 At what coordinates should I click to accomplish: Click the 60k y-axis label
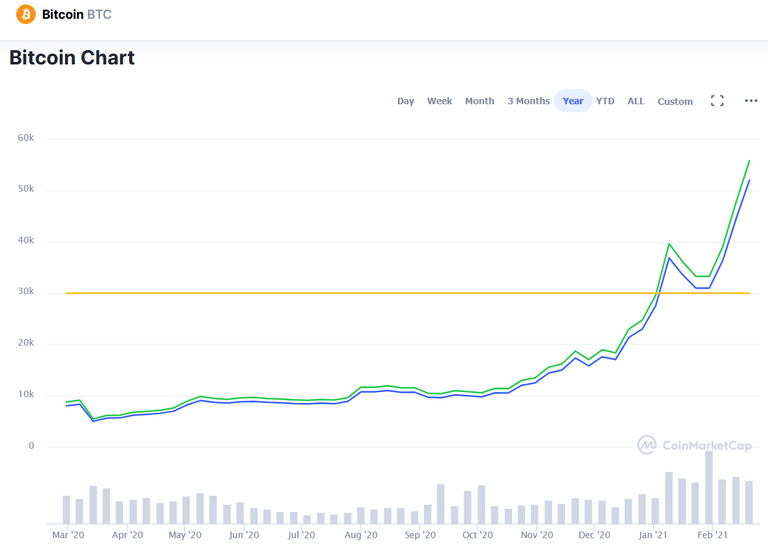[26, 138]
